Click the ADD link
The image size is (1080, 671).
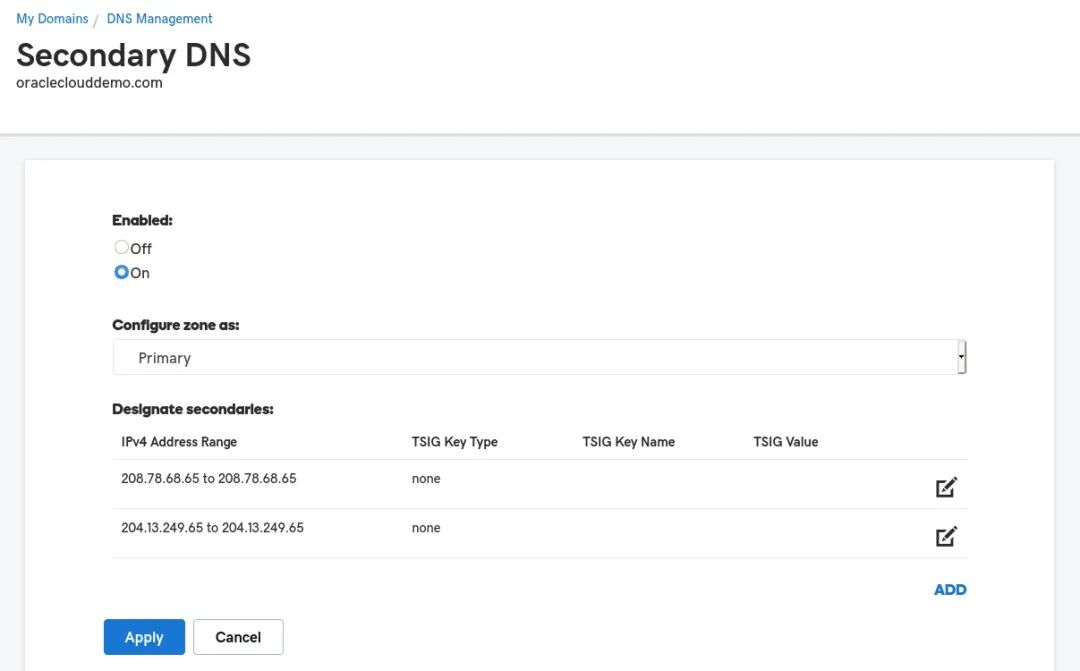click(x=949, y=590)
